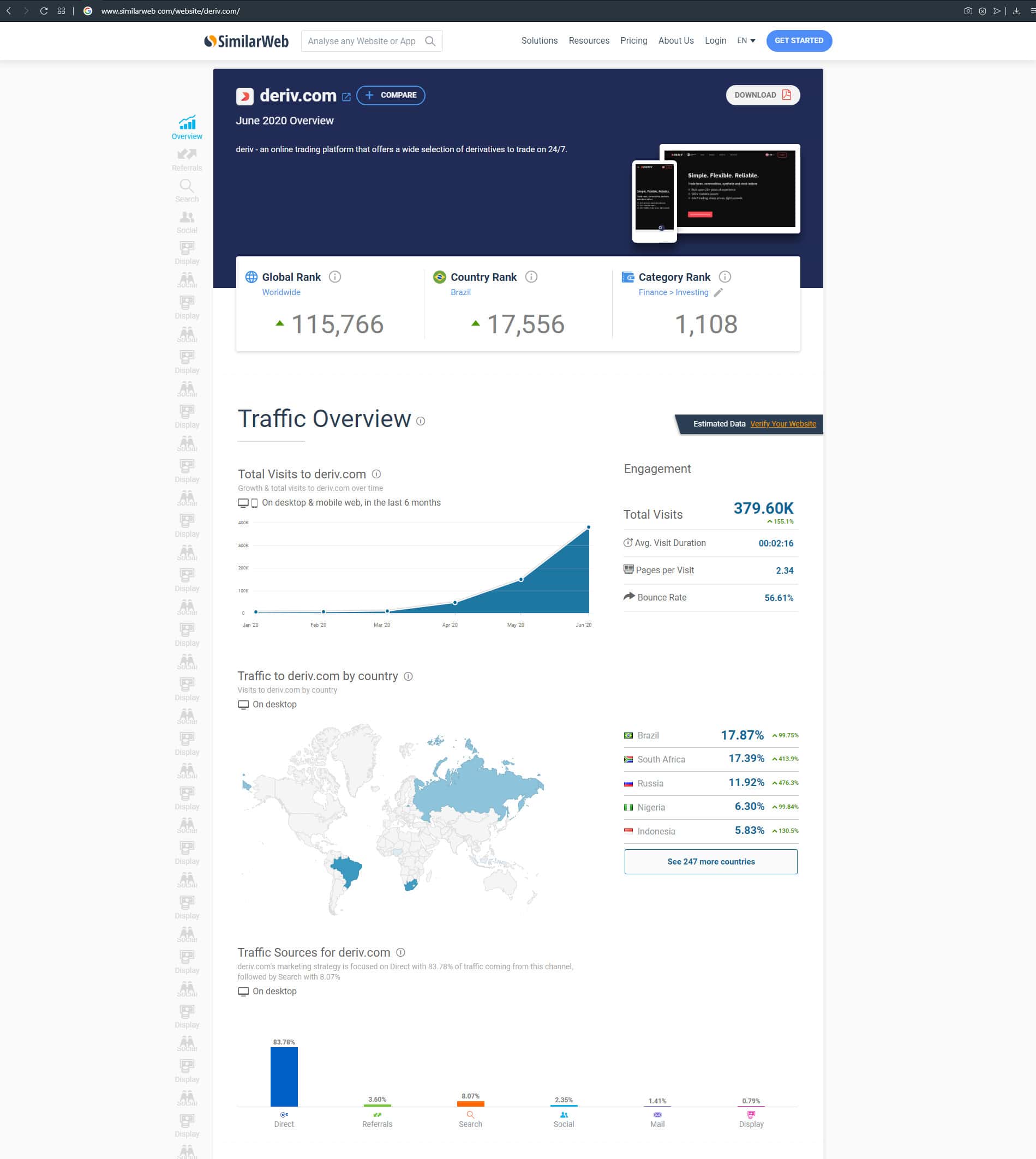This screenshot has height=1159, width=1036.
Task: Click the GET STARTED button
Action: tap(799, 41)
